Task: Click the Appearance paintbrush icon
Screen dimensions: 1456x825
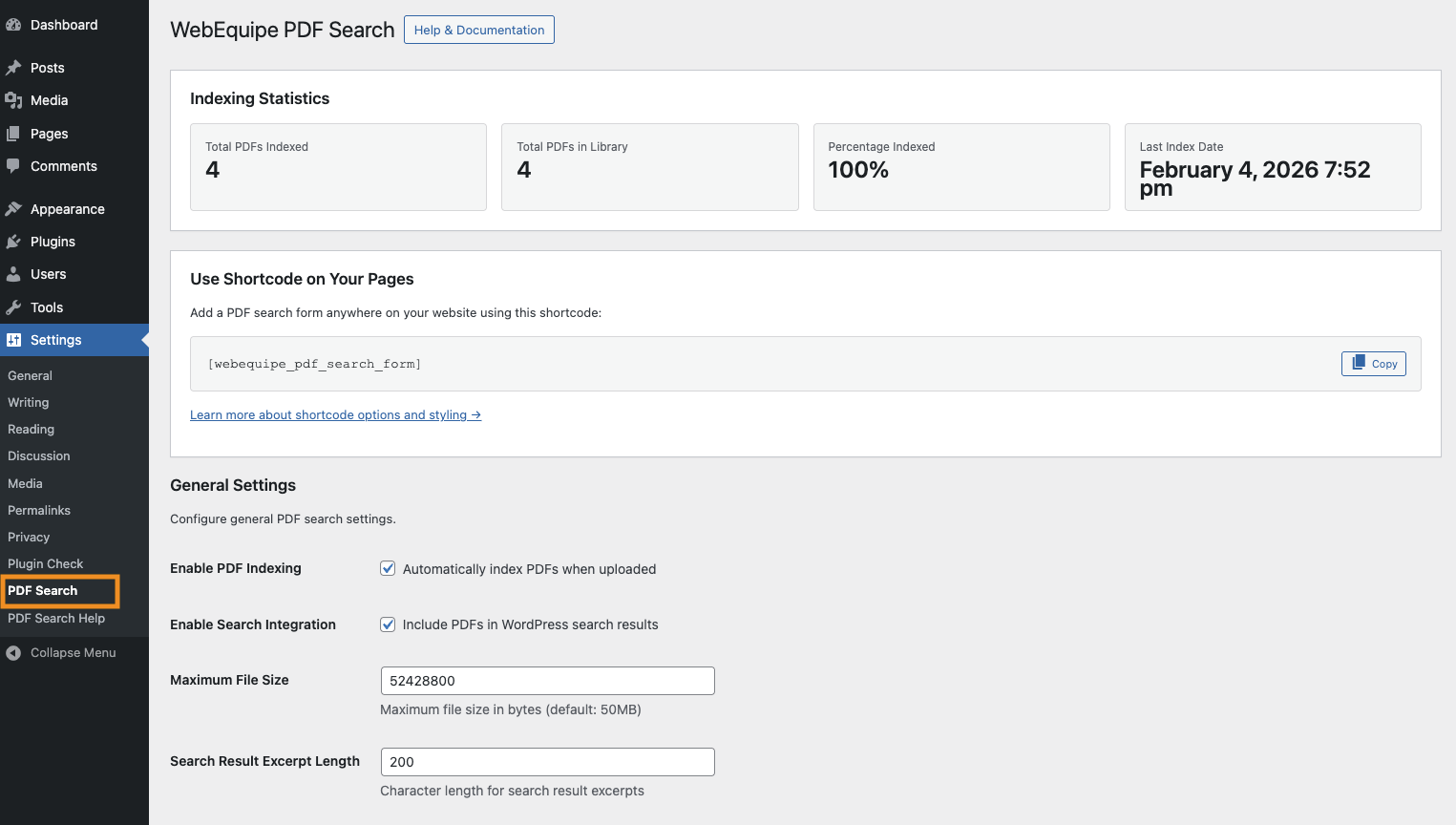Action: tap(13, 209)
